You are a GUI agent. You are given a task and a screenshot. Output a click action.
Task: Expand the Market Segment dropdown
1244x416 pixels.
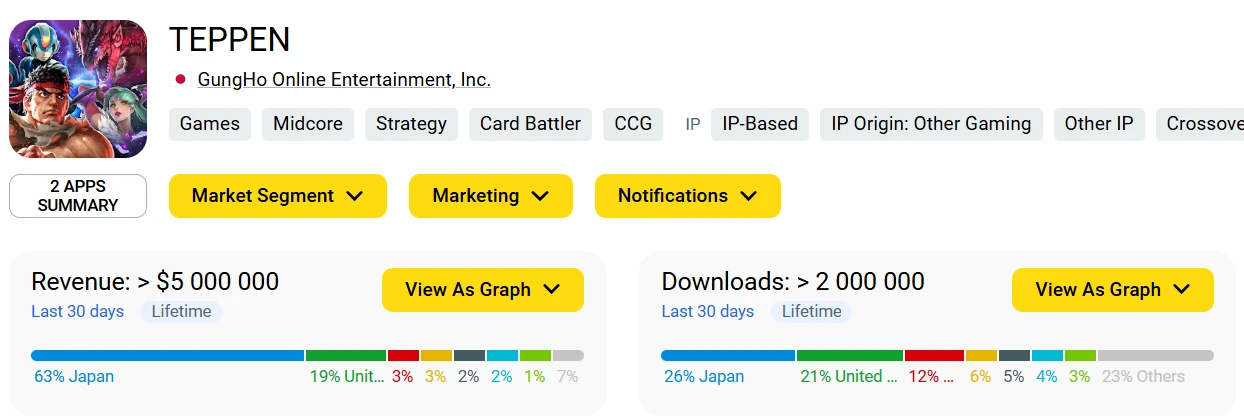click(277, 196)
